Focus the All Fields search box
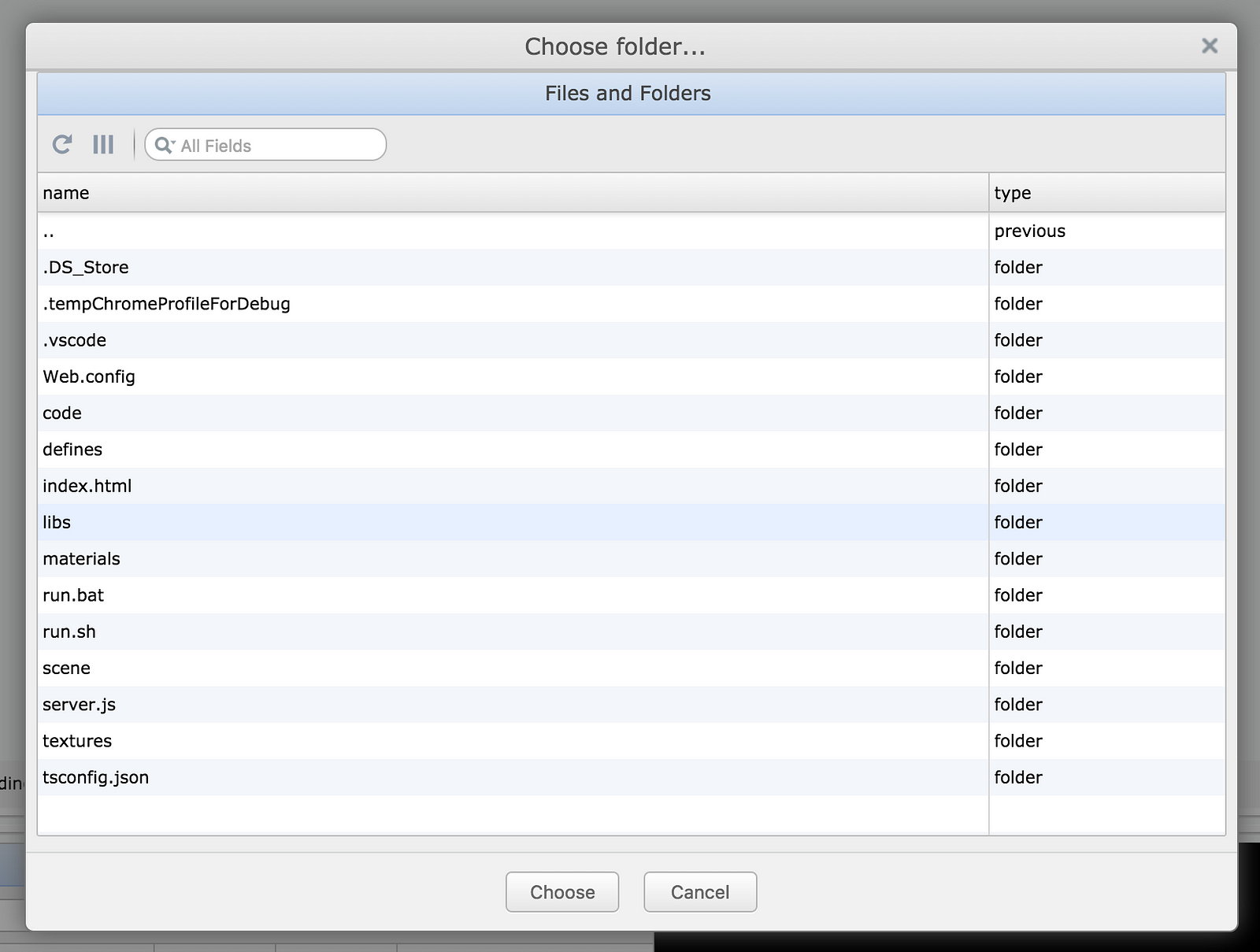The width and height of the screenshot is (1260, 952). click(265, 145)
